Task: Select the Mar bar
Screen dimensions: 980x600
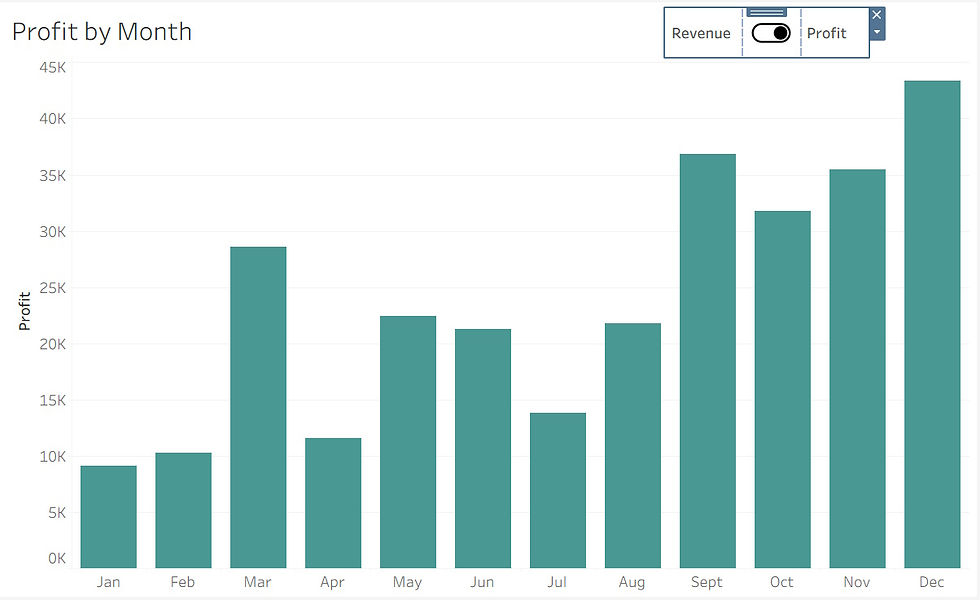Action: tap(258, 408)
